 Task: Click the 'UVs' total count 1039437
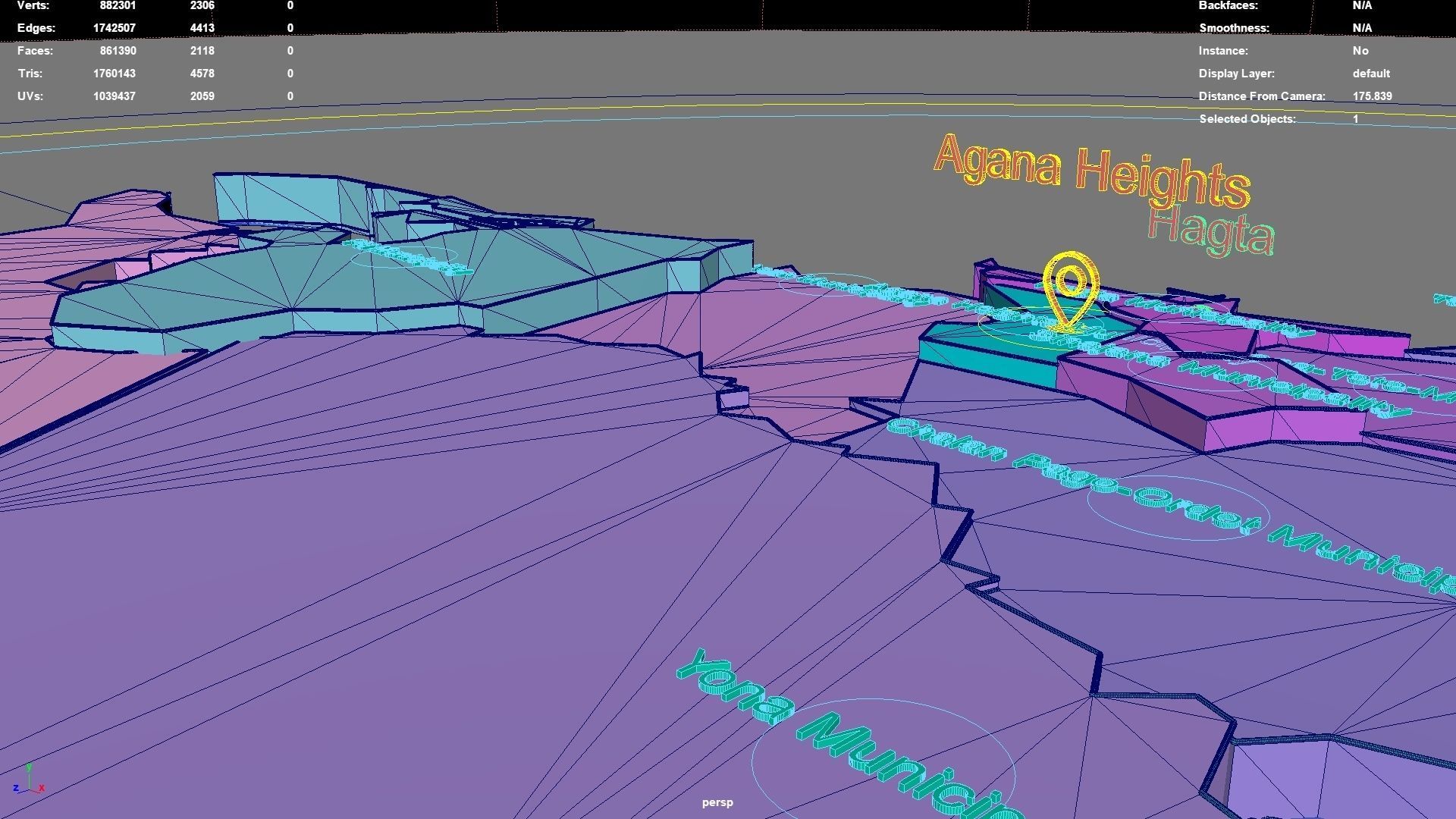pyautogui.click(x=115, y=96)
